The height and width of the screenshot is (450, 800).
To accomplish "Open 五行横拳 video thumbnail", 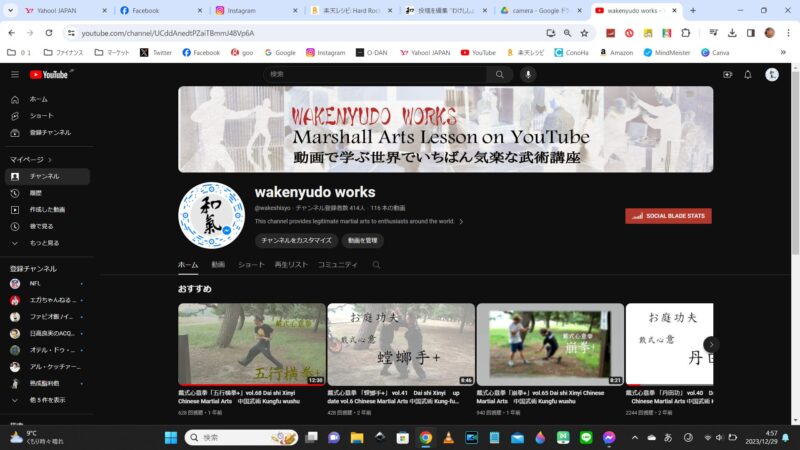I will pos(252,344).
